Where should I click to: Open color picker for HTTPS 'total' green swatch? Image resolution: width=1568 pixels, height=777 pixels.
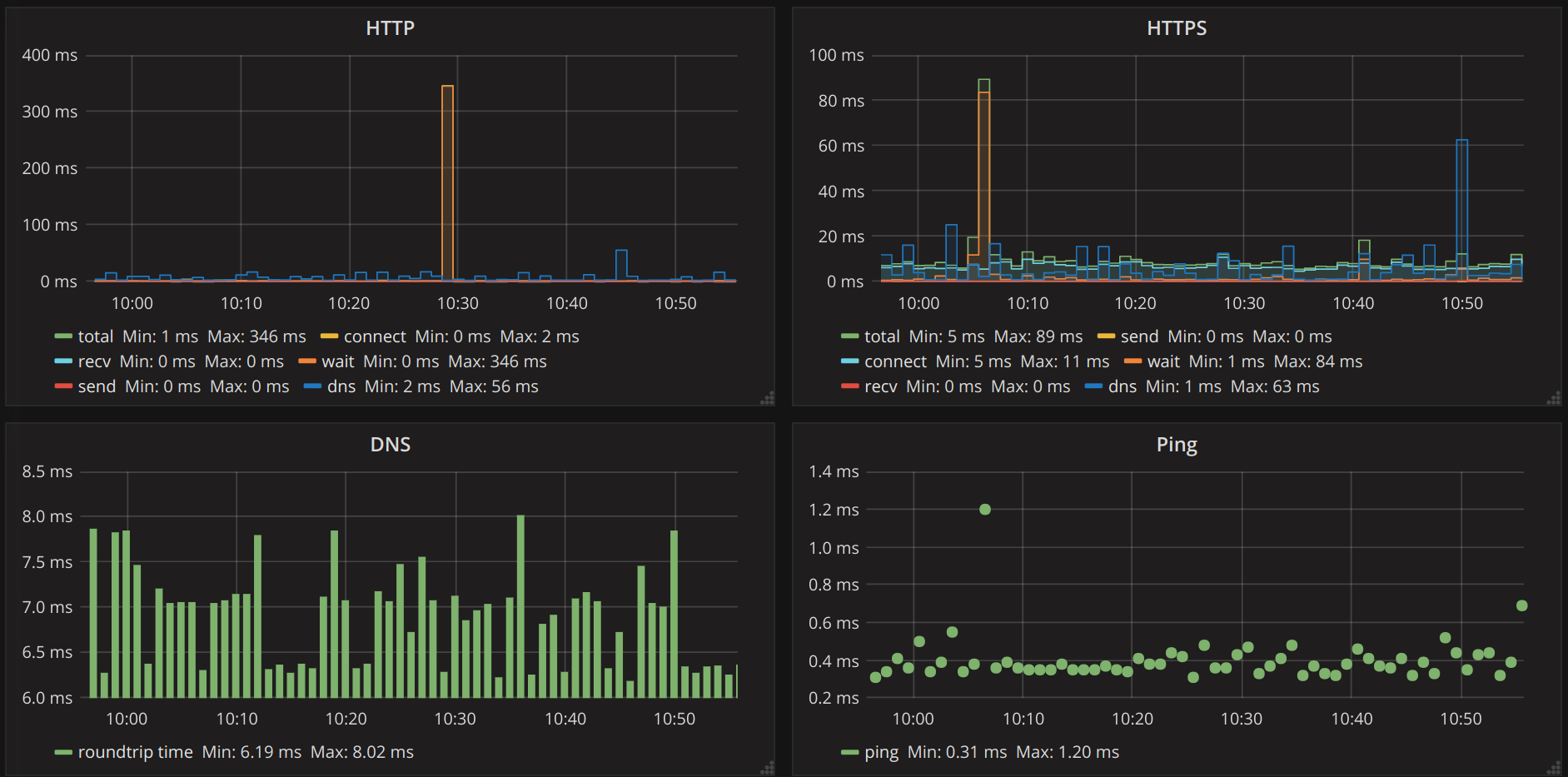tap(849, 336)
